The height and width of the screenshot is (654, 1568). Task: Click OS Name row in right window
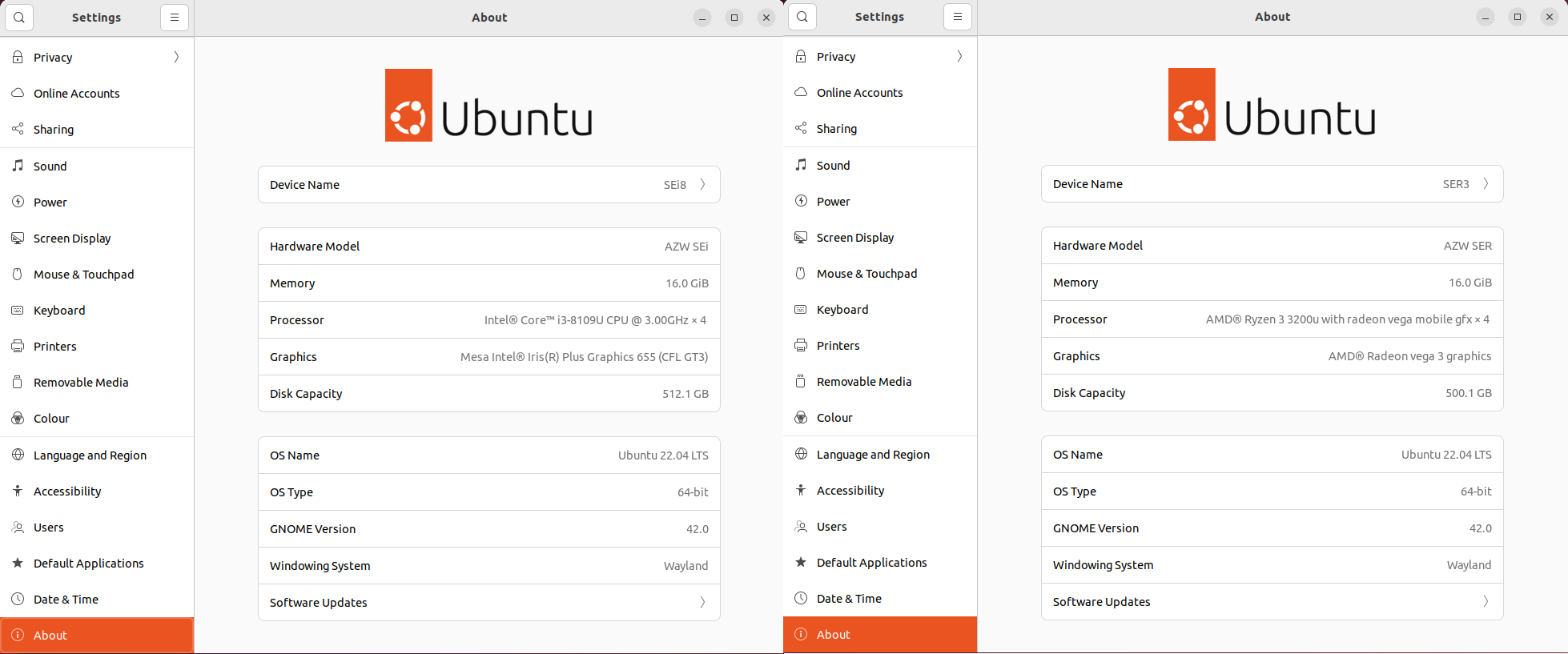click(x=1272, y=455)
